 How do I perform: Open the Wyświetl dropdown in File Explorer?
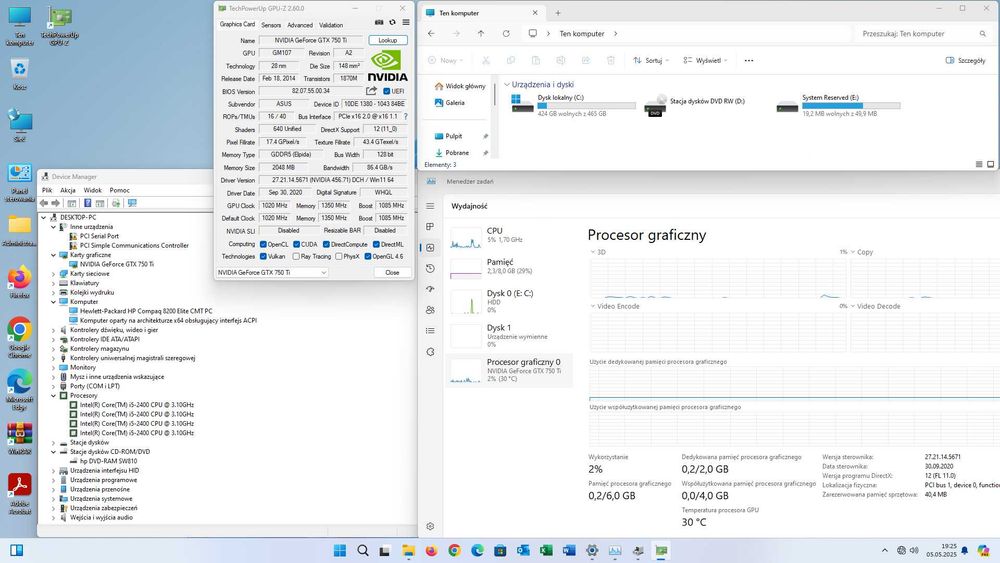click(x=705, y=61)
